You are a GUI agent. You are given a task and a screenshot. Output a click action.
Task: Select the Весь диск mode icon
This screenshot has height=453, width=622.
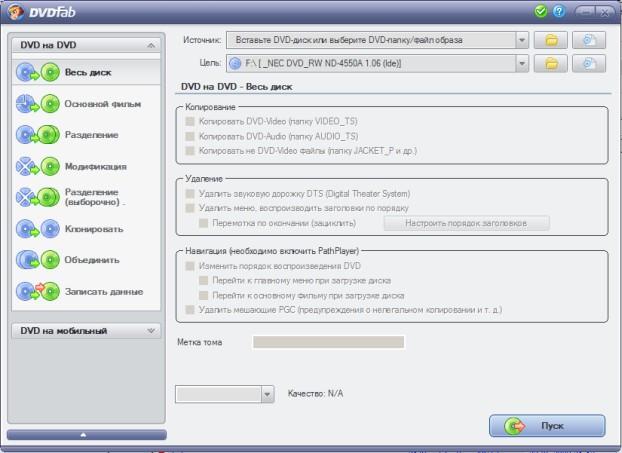pos(38,73)
